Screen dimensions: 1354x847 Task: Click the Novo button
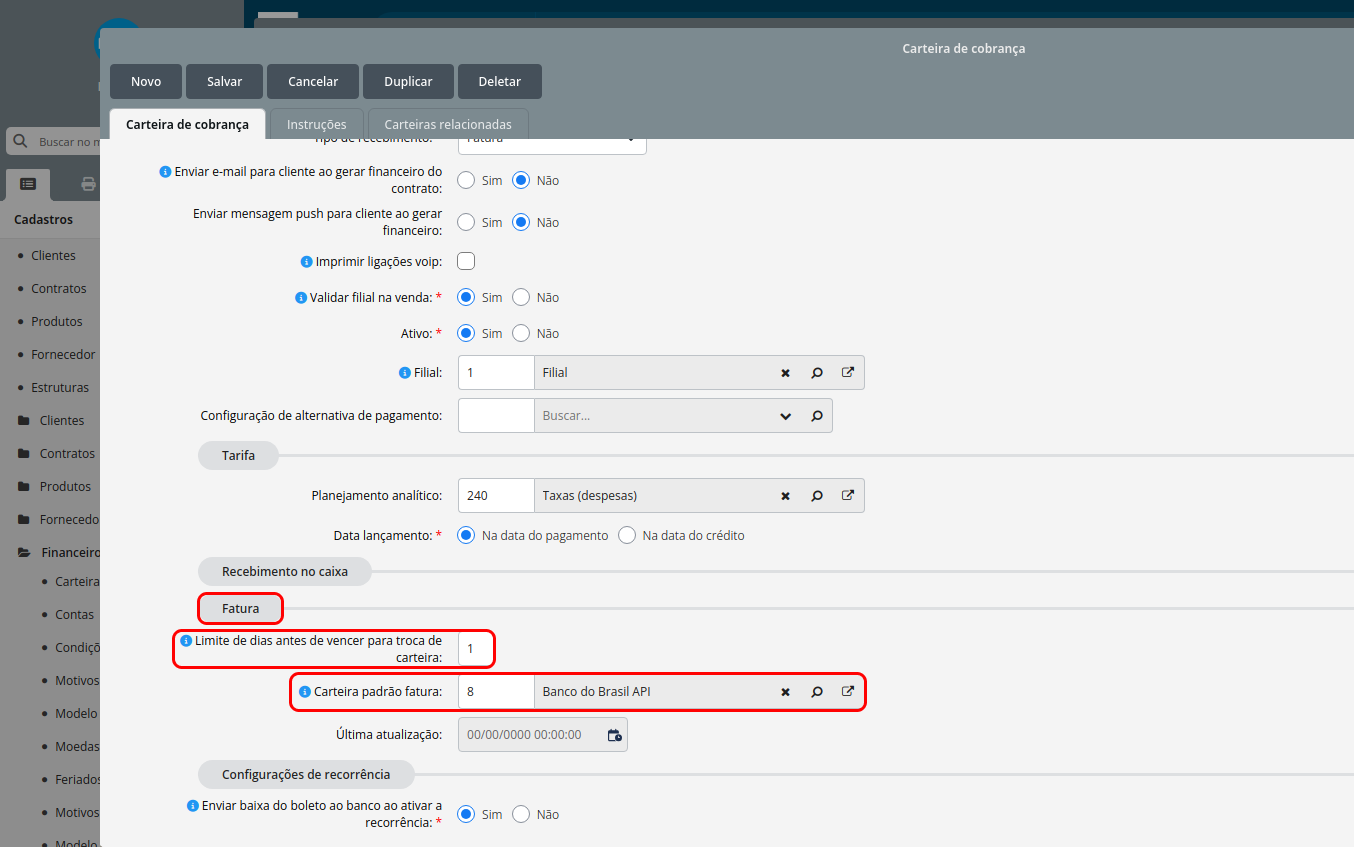146,82
